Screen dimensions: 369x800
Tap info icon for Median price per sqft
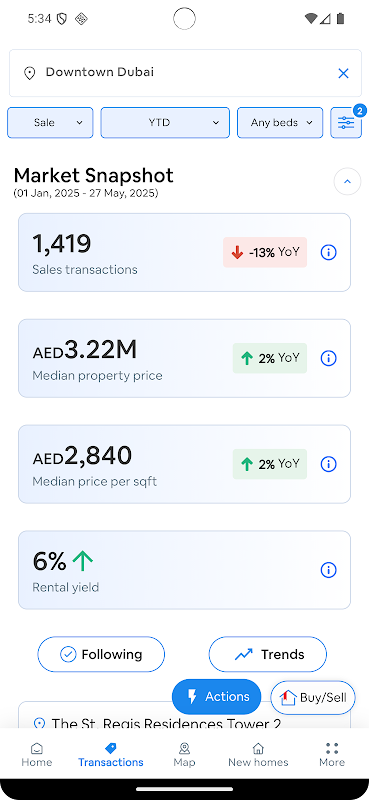tap(328, 464)
